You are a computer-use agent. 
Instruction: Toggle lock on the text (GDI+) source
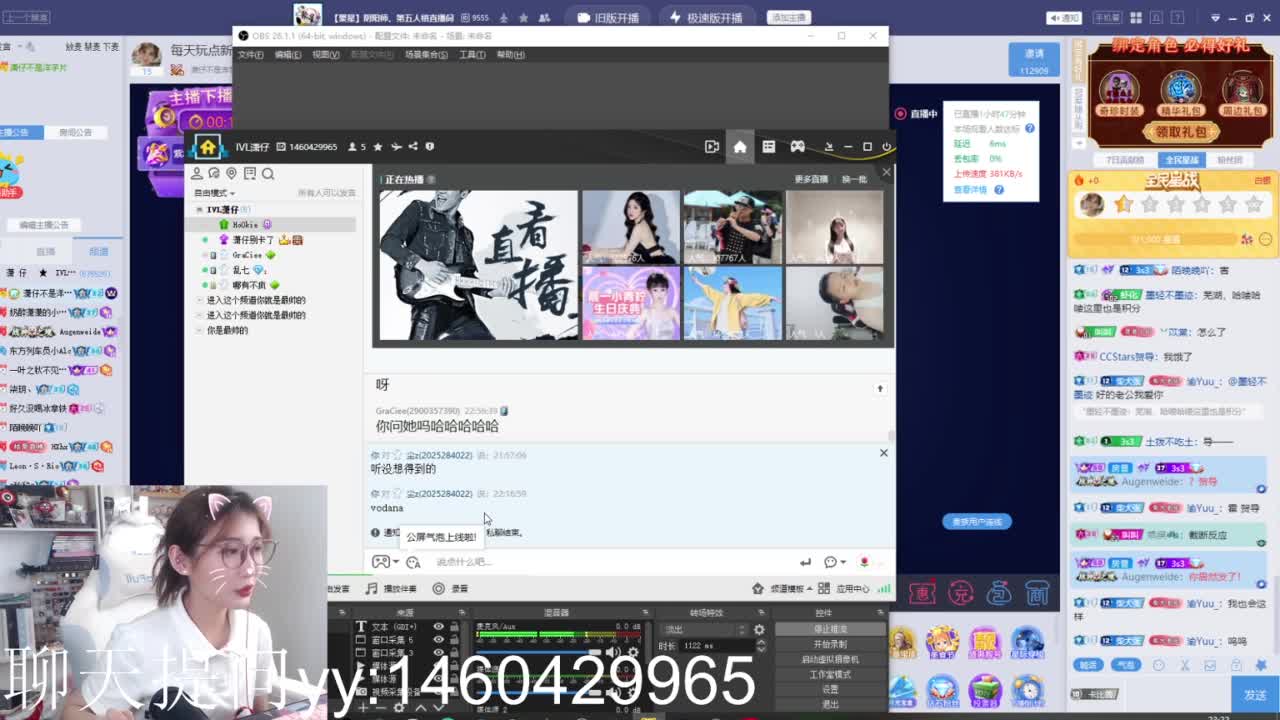pos(454,627)
